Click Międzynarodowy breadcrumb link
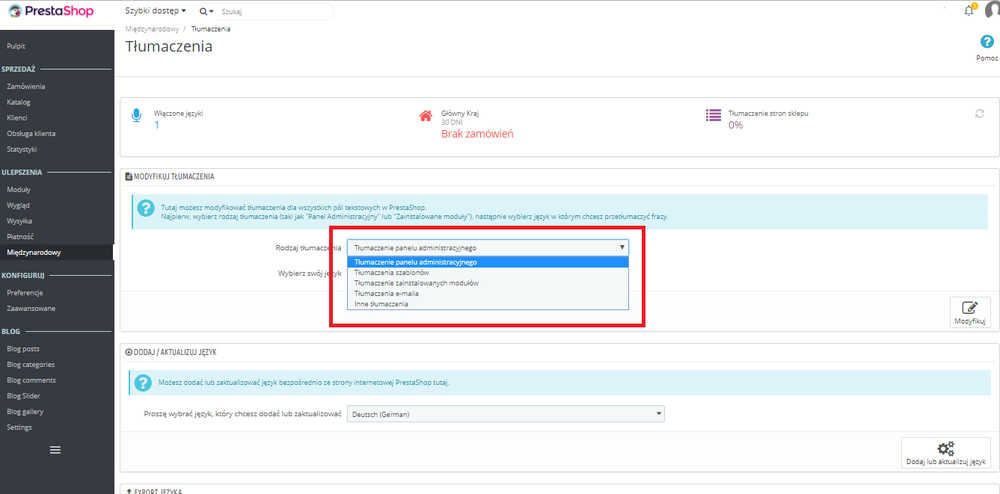Screen dimensions: 1000x494 (x=151, y=29)
